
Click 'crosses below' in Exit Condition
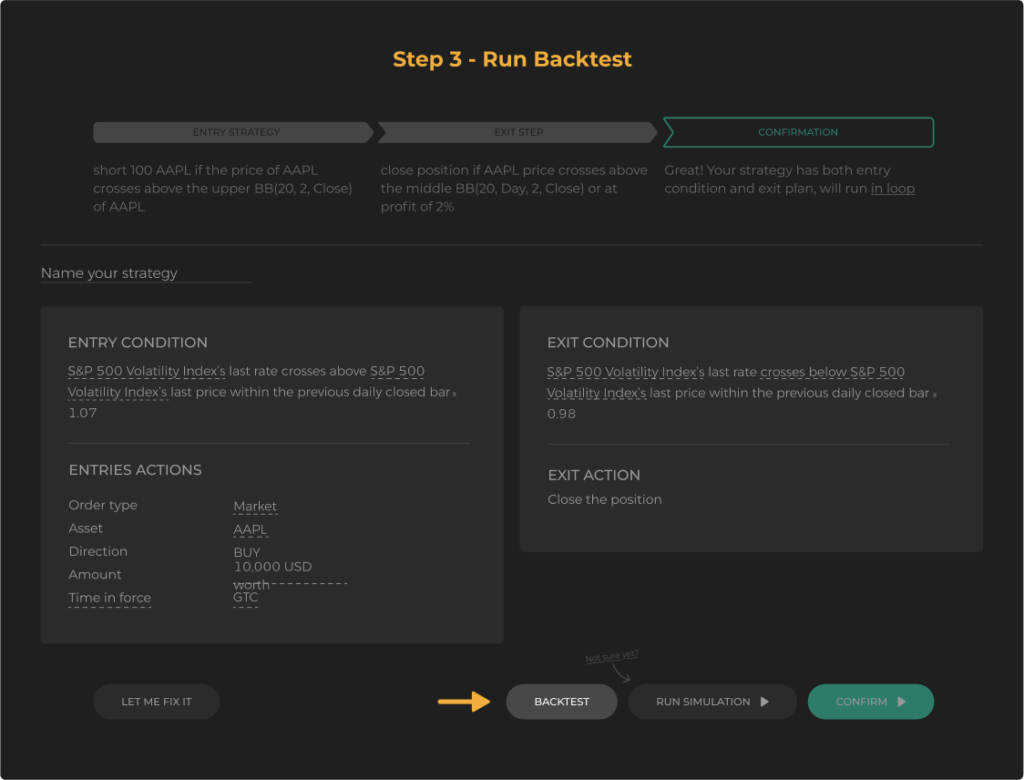pos(803,372)
